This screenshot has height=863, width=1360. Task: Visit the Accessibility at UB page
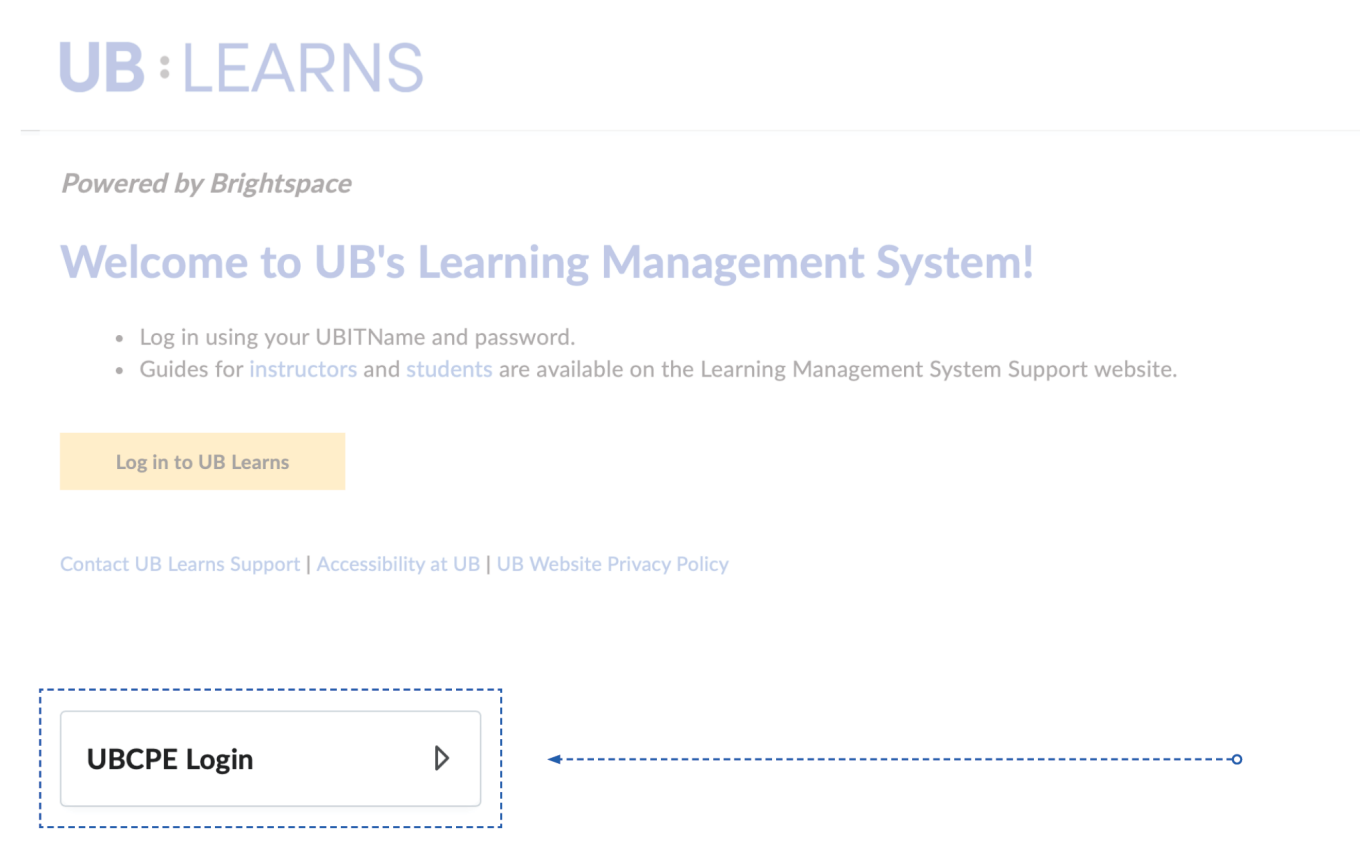tap(397, 564)
